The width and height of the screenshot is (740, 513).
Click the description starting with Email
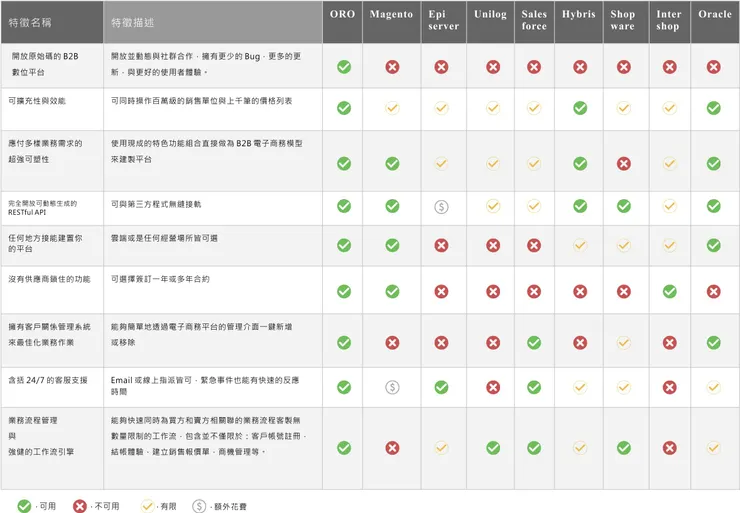point(205,386)
